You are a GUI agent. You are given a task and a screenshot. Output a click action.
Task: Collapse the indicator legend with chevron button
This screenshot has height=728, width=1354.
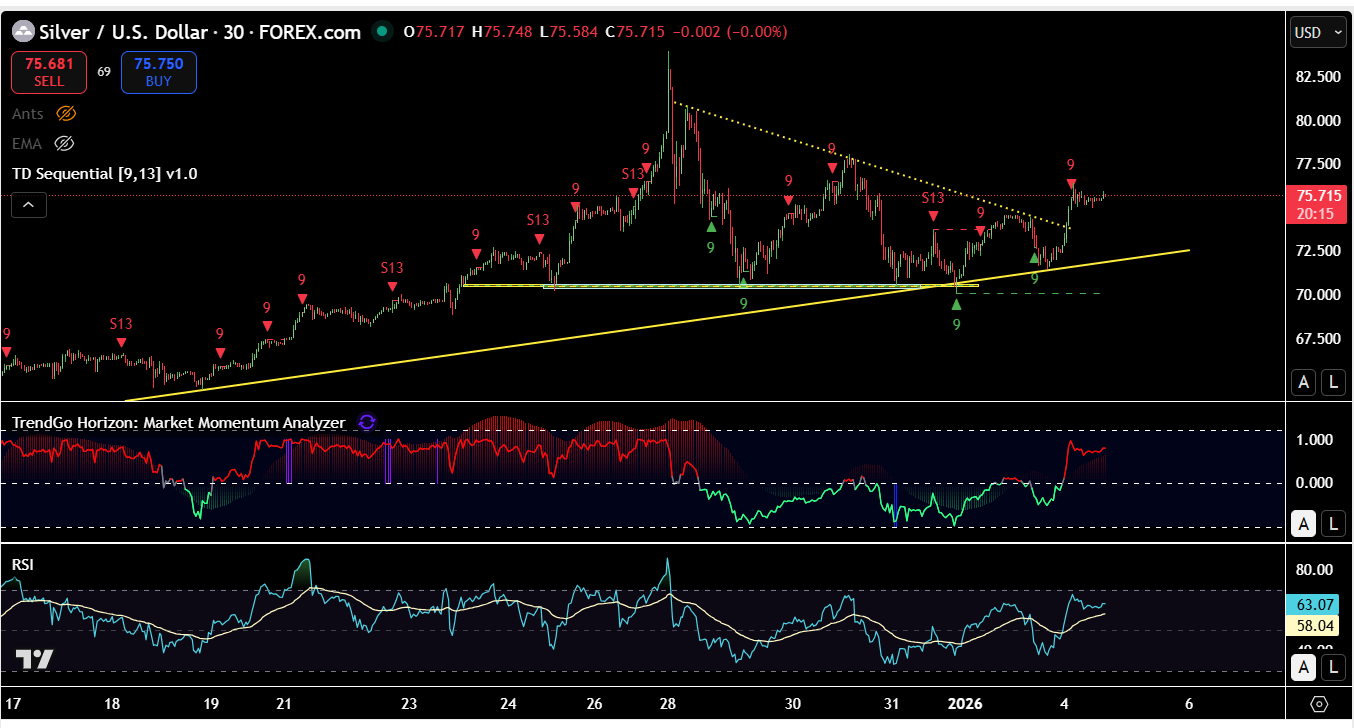pos(29,206)
